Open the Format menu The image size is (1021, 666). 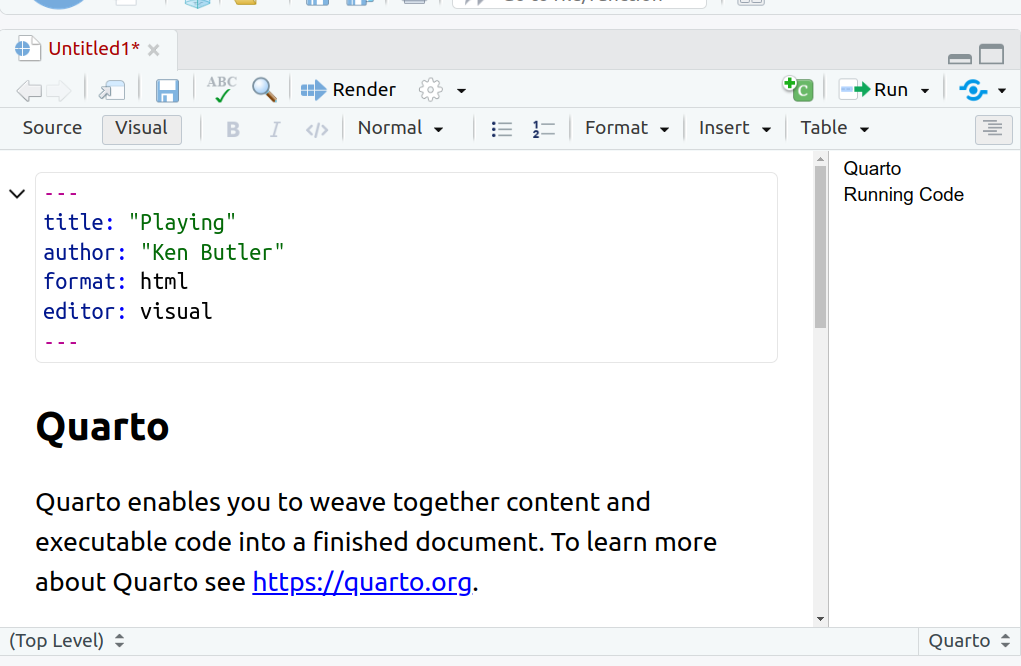click(x=627, y=128)
